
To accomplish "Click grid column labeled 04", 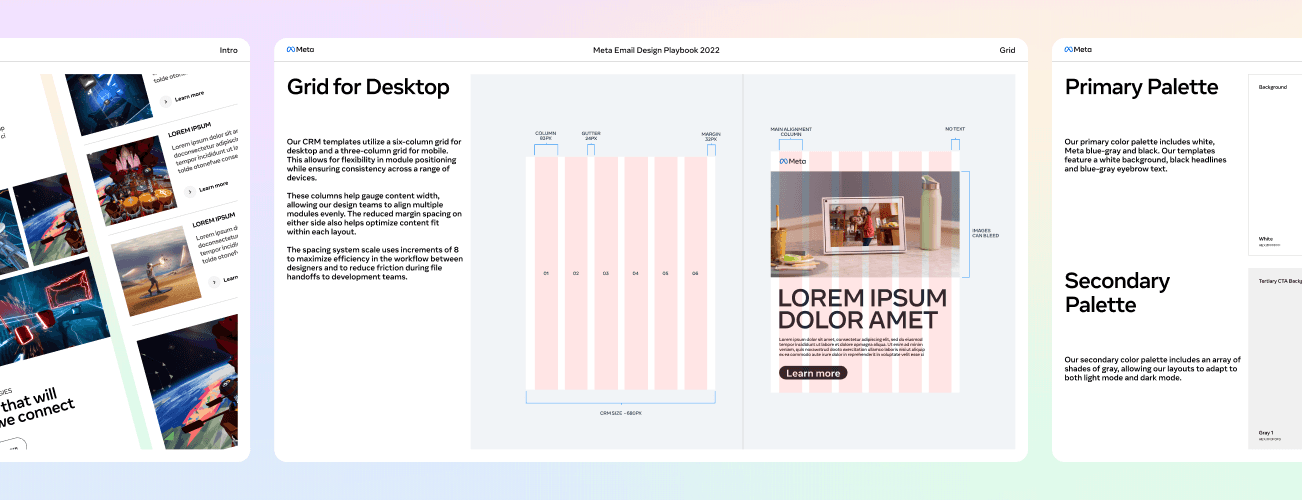I will click(x=636, y=272).
